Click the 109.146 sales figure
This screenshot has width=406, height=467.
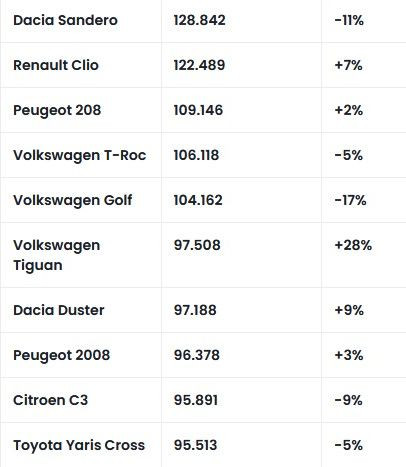pos(198,110)
